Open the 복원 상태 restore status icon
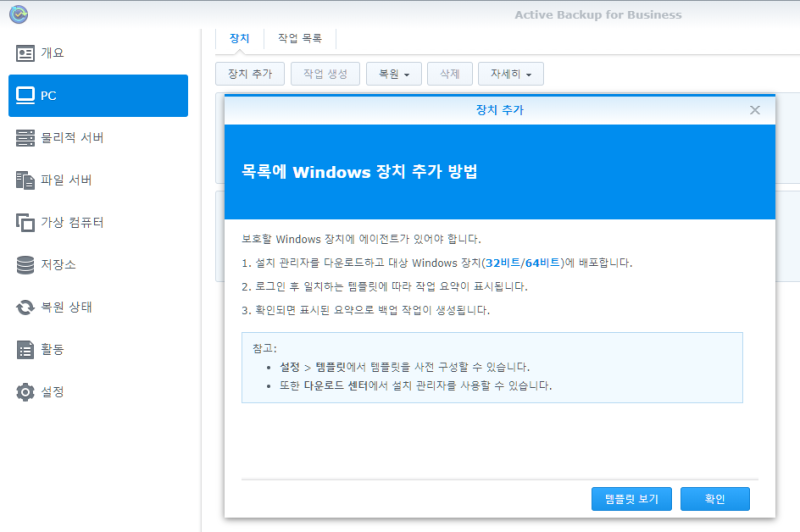This screenshot has height=532, width=800. pos(25,307)
